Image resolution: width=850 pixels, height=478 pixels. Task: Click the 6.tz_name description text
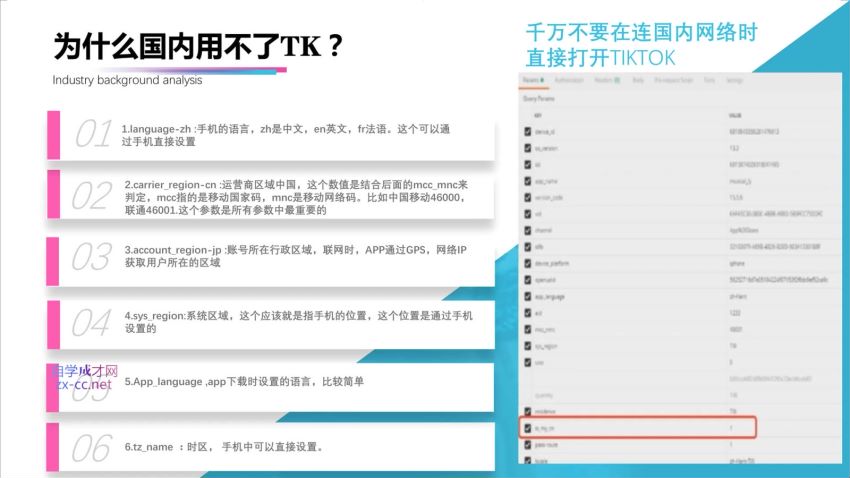tap(224, 447)
